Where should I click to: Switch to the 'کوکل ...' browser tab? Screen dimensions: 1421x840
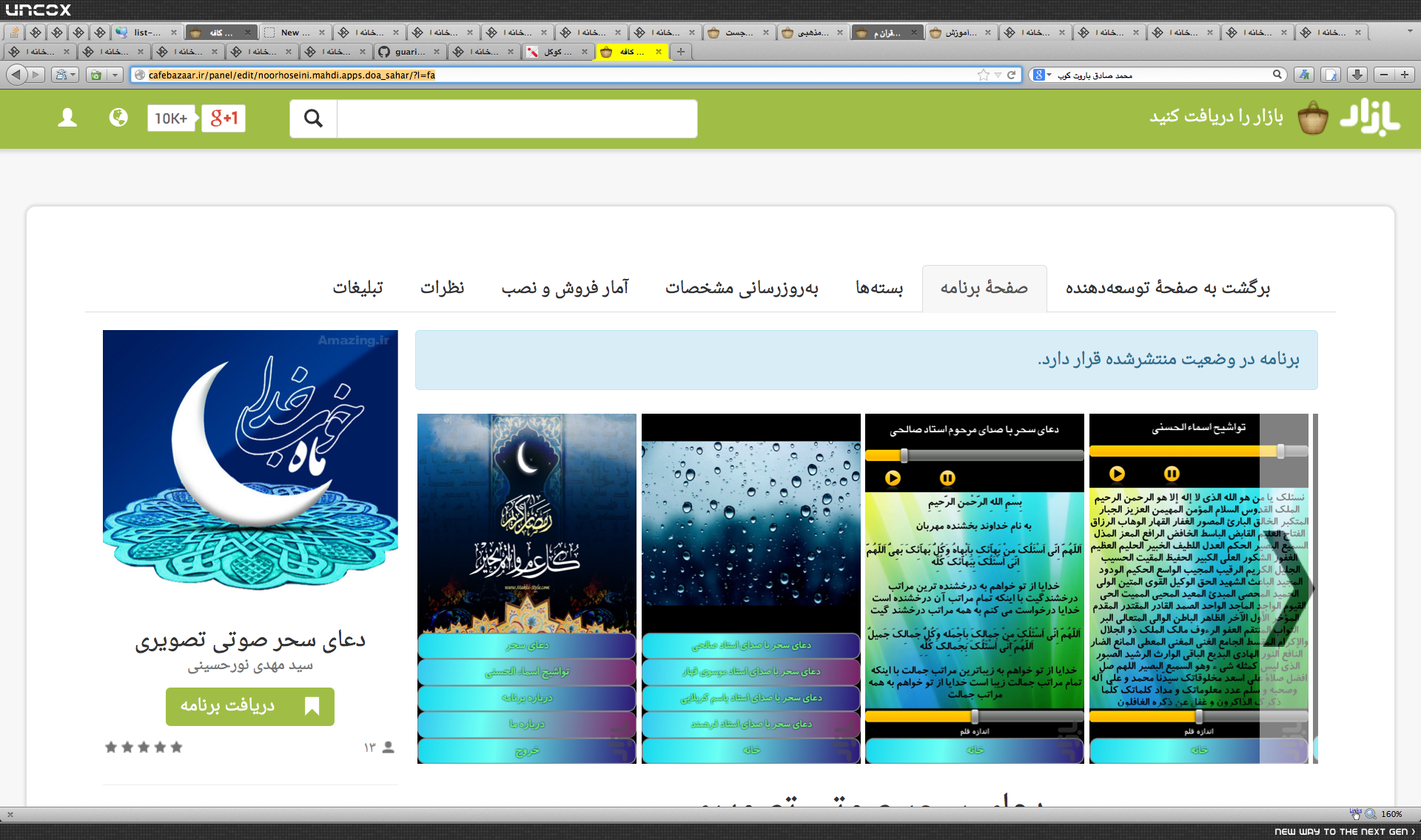pyautogui.click(x=557, y=52)
